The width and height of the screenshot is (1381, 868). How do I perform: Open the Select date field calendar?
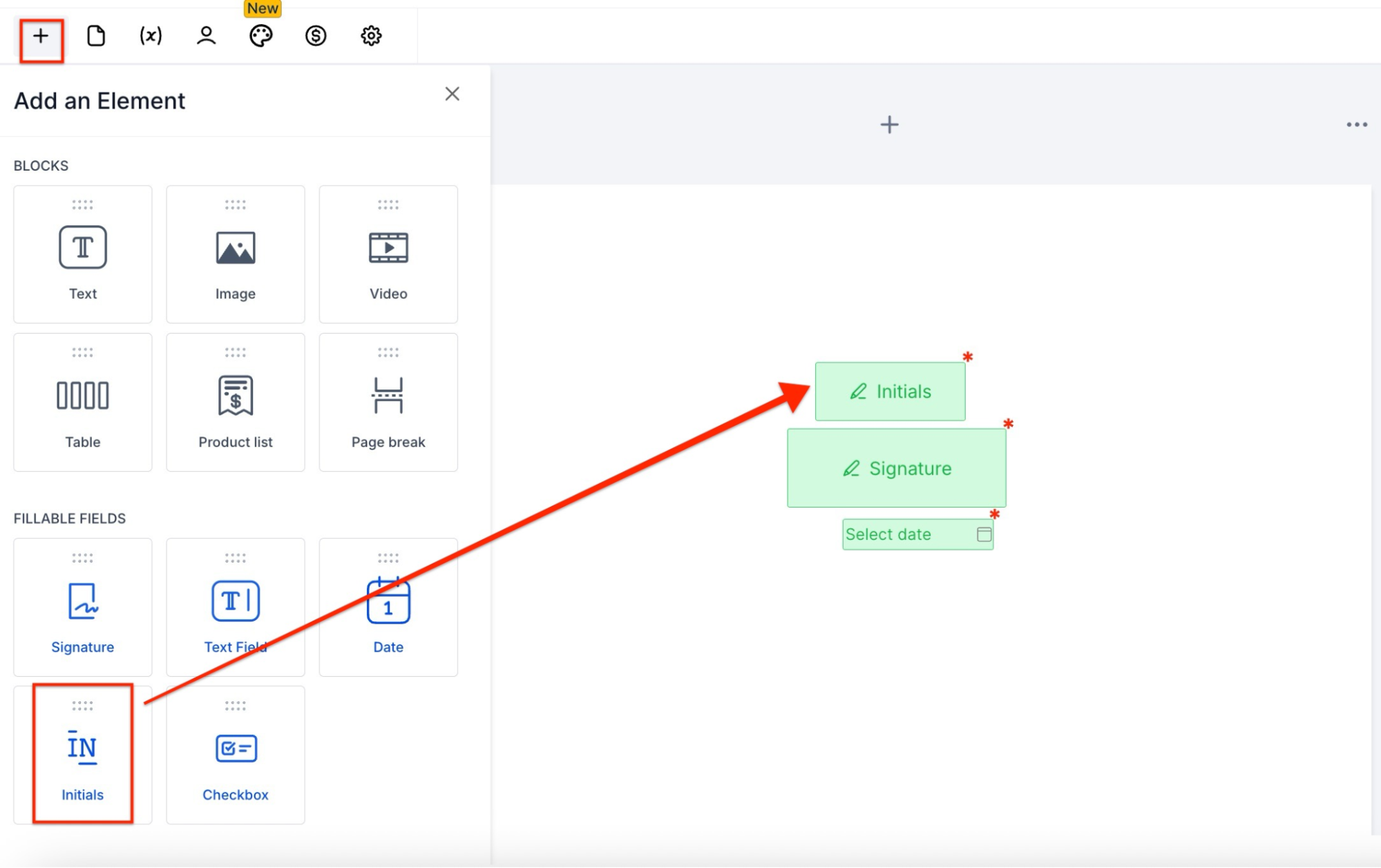coord(984,534)
